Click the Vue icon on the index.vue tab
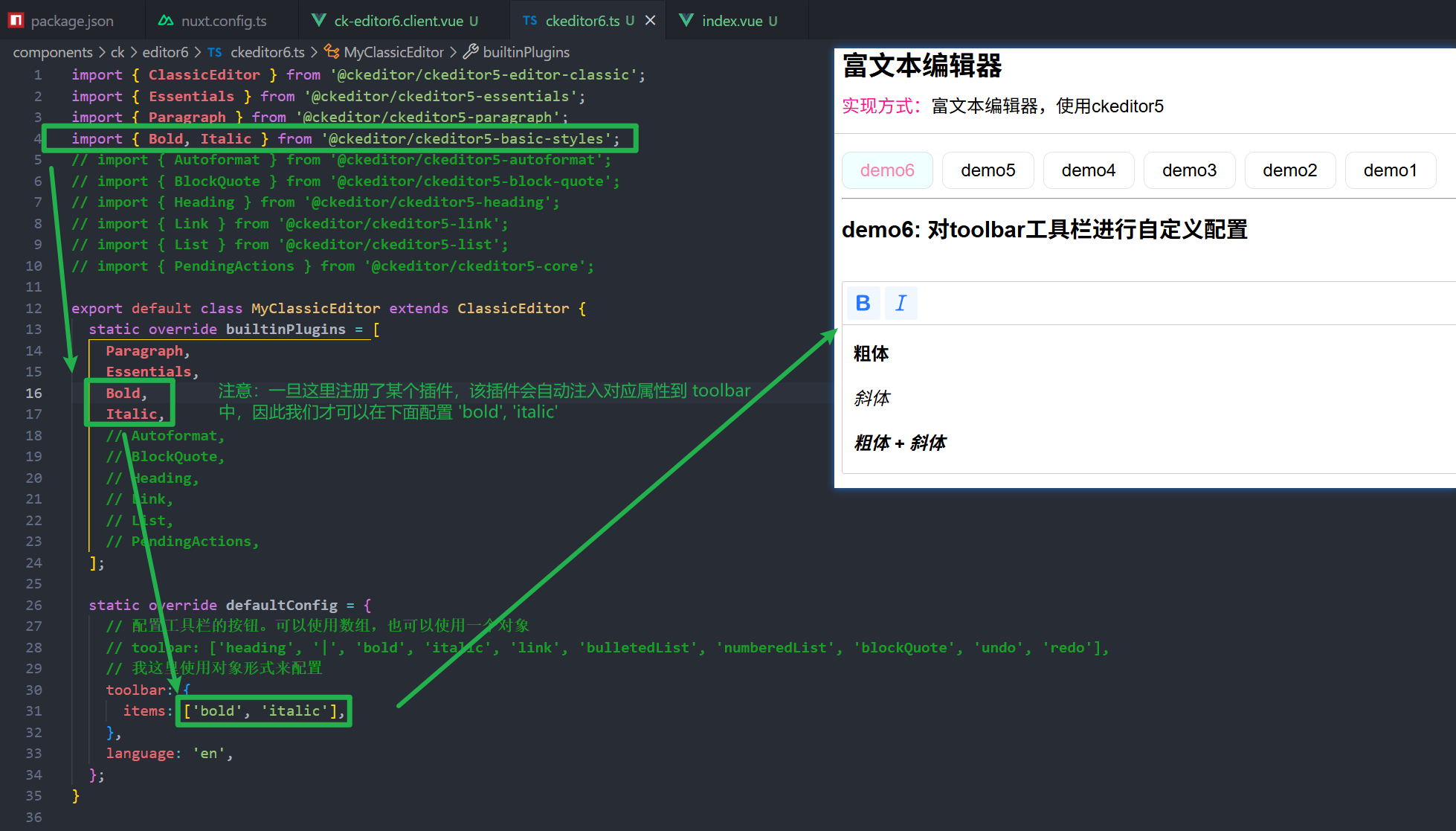1456x831 pixels. [x=686, y=20]
